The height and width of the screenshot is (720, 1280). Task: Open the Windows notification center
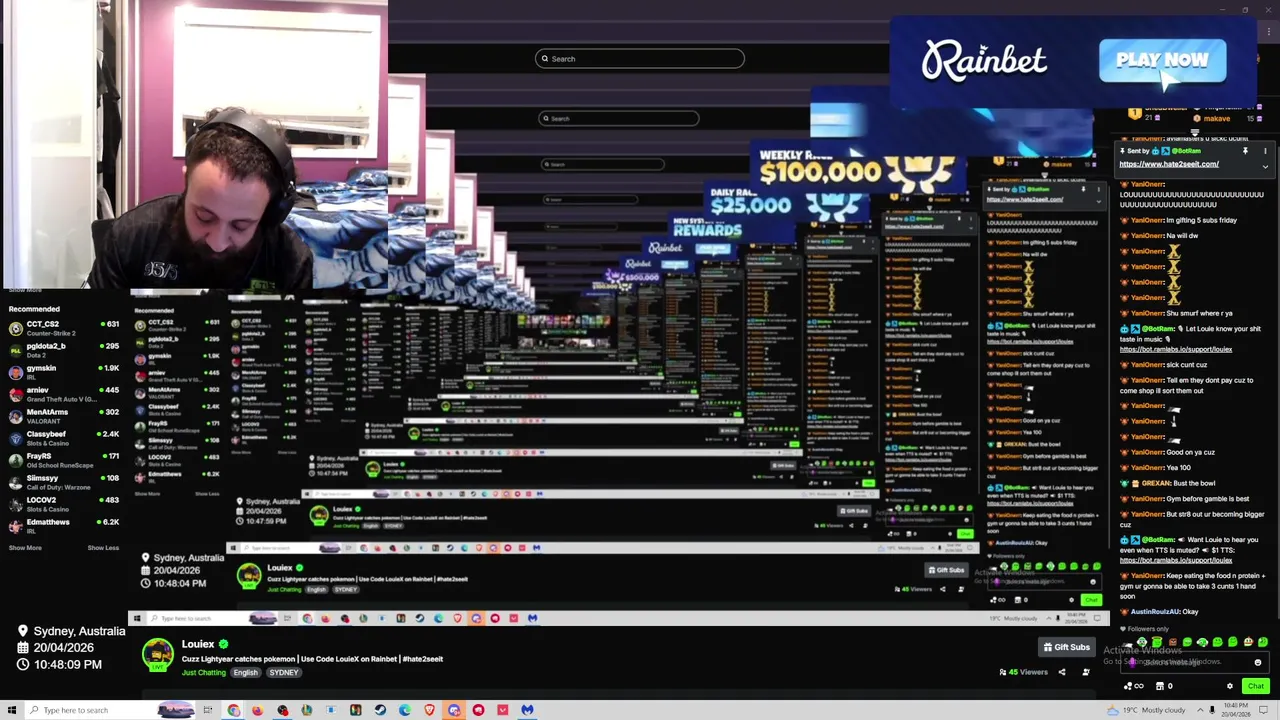(1263, 710)
